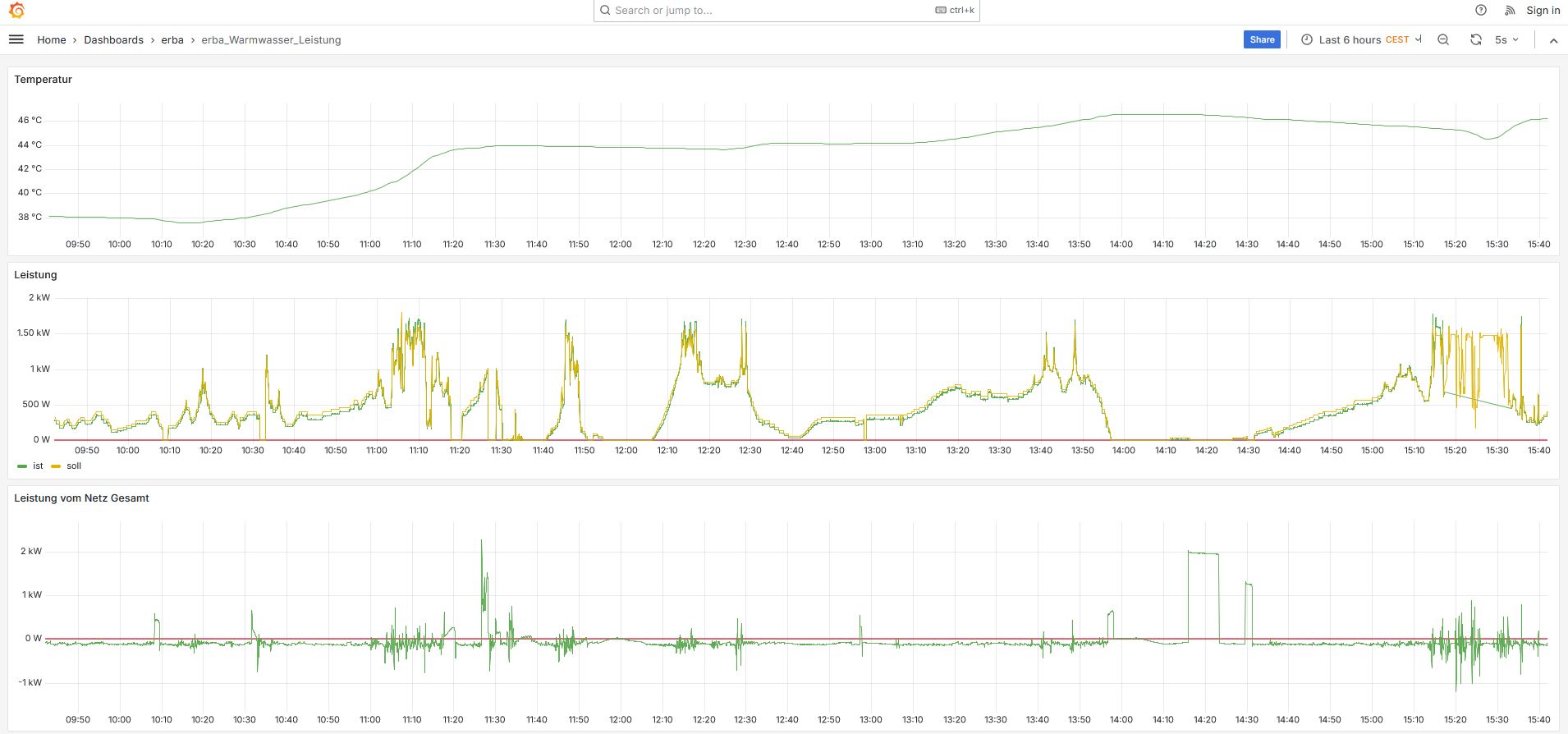The width and height of the screenshot is (1568, 734).
Task: Toggle the hamburger navigation menu
Action: [16, 39]
